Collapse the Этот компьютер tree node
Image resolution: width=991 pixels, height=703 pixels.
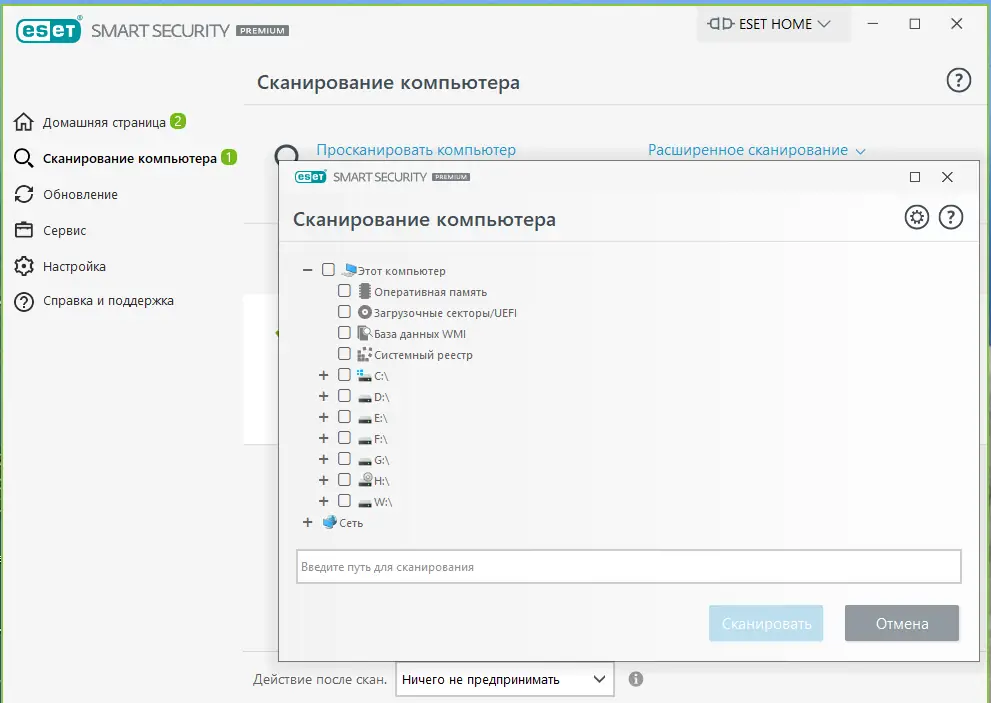click(307, 270)
